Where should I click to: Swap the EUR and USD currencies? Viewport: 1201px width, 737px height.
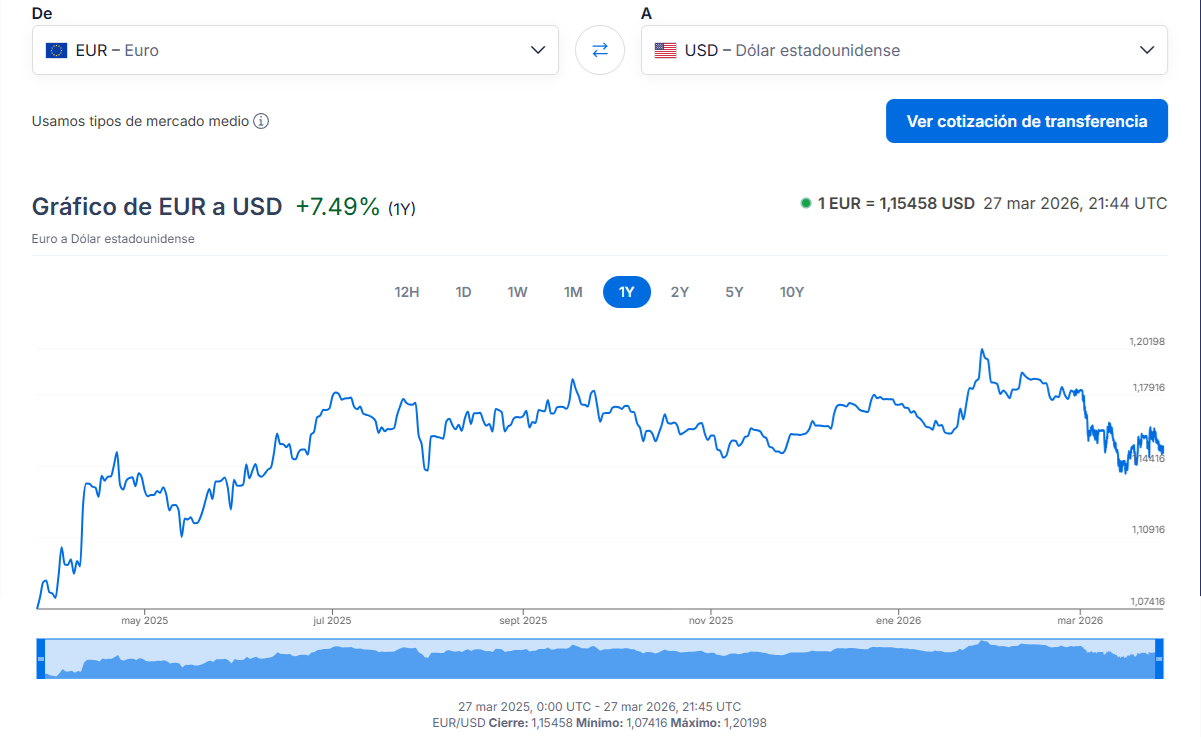[600, 50]
